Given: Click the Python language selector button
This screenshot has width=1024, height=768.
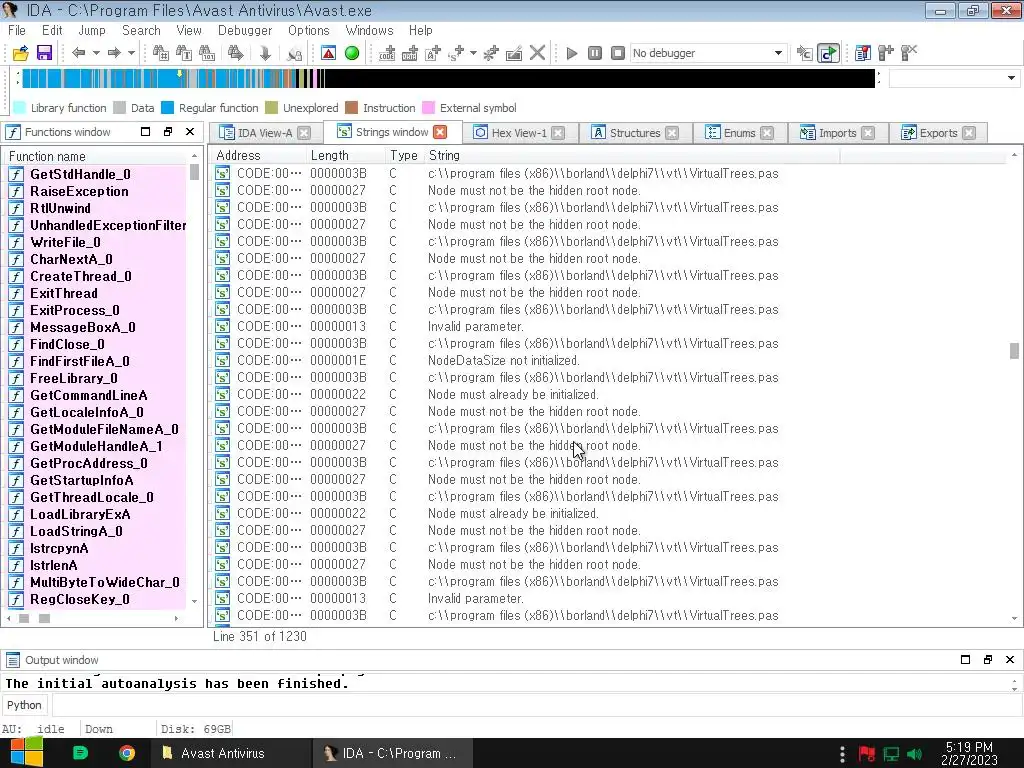Looking at the screenshot, I should point(24,705).
